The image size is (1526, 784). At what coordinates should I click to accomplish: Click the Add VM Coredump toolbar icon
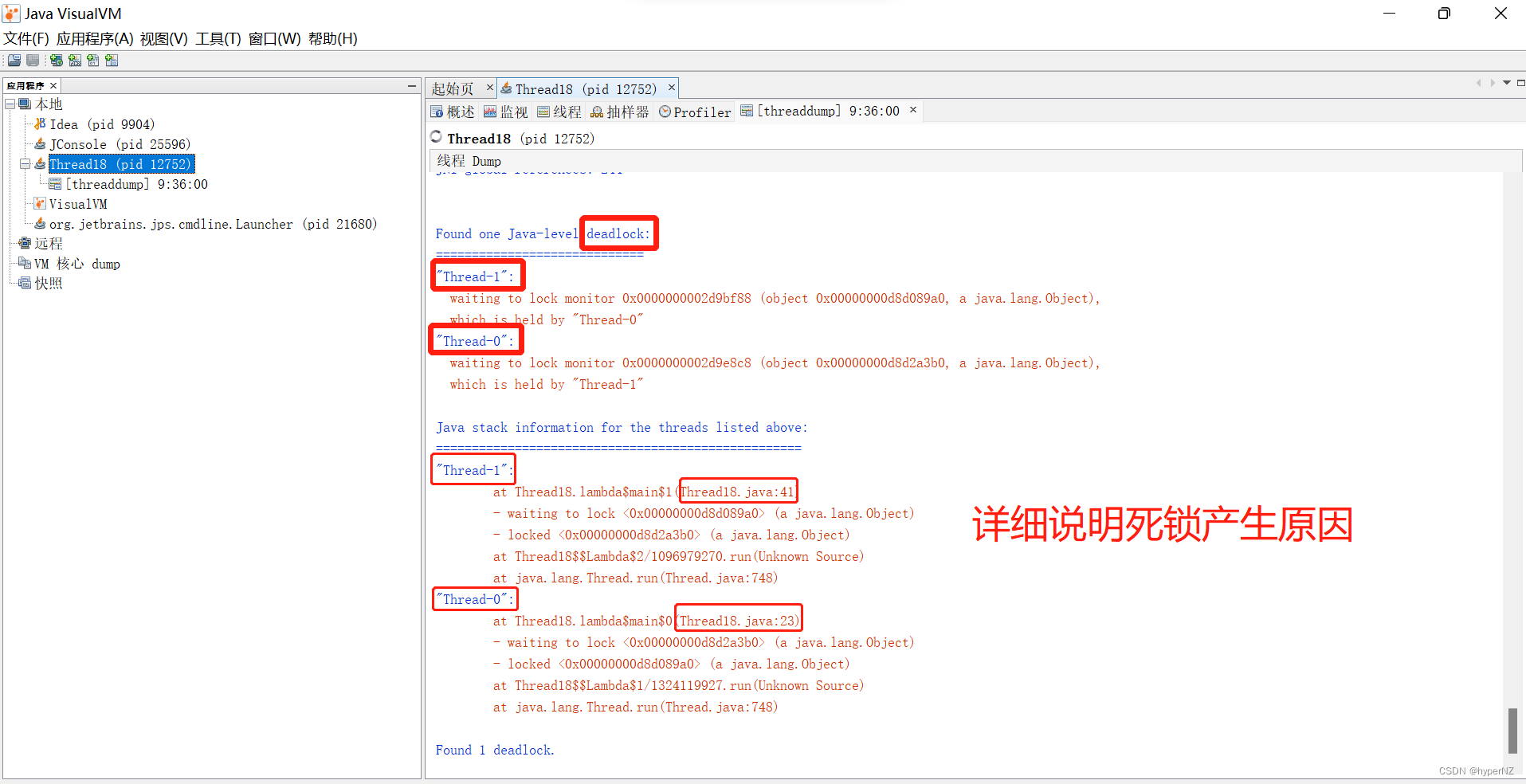coord(93,61)
